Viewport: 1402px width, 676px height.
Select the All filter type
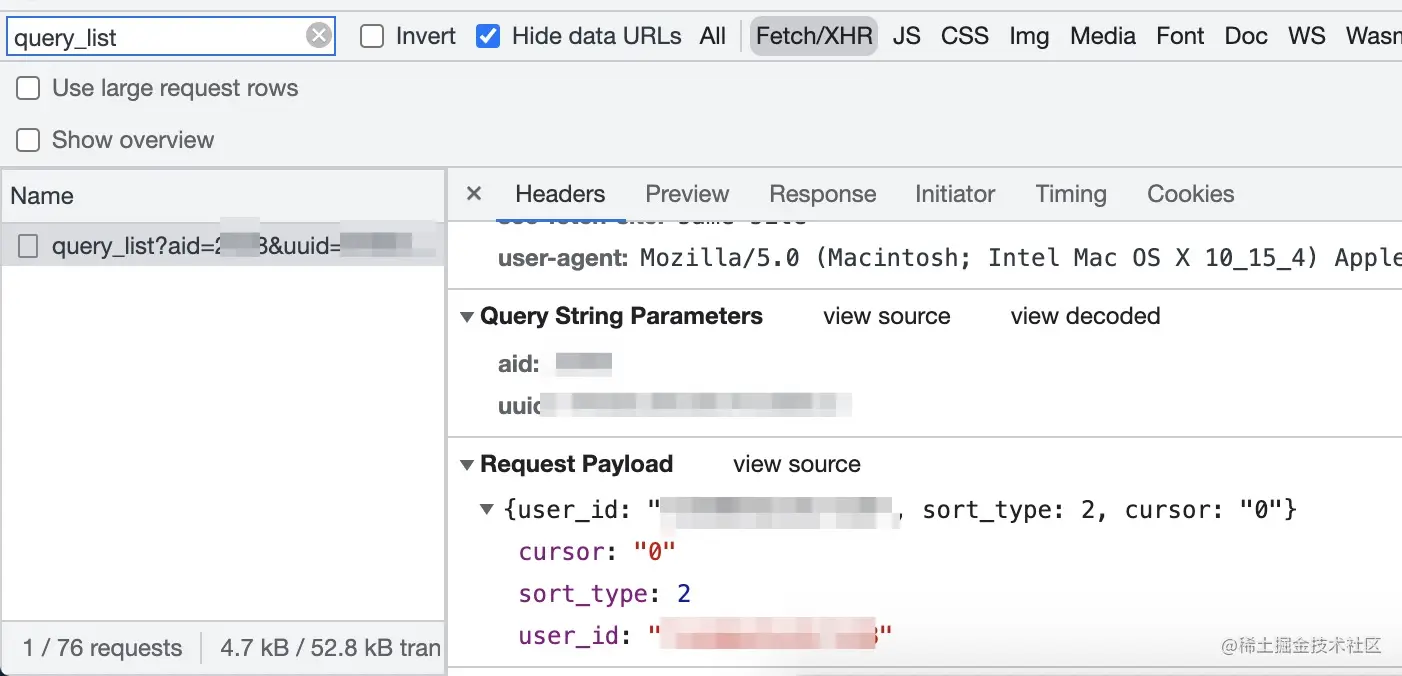713,37
